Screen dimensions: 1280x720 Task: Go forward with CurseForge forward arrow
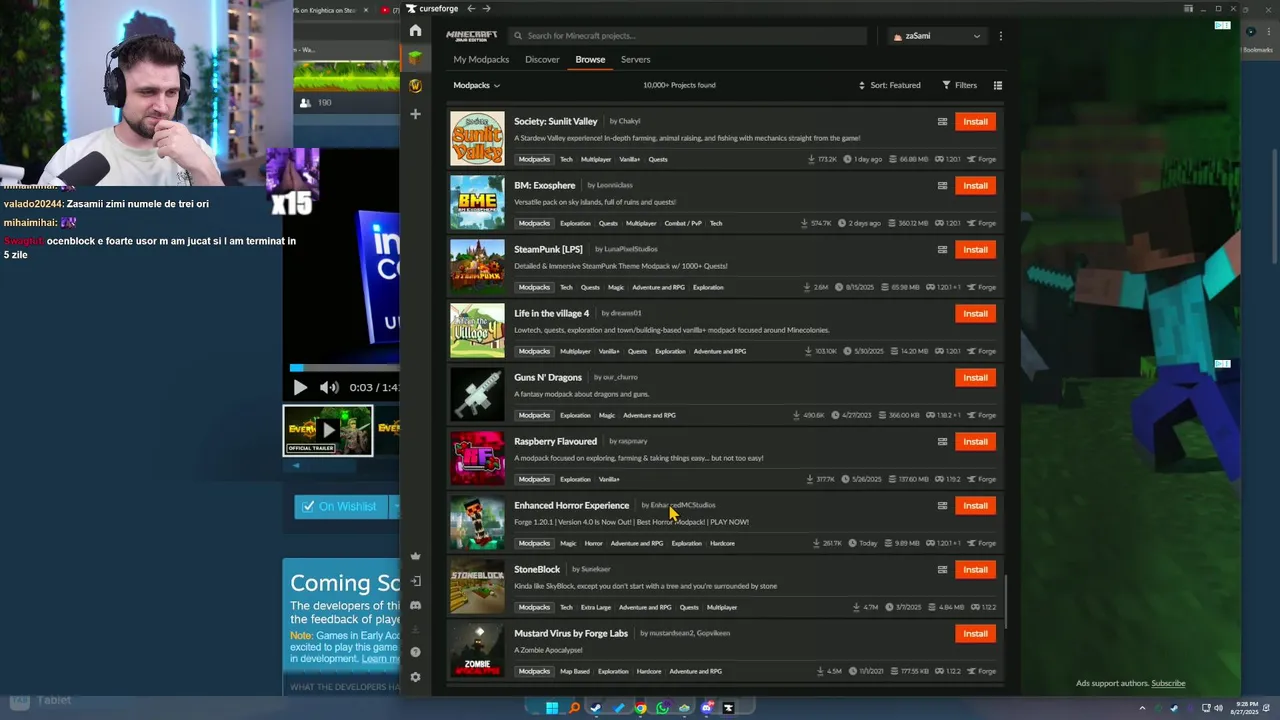tap(487, 9)
